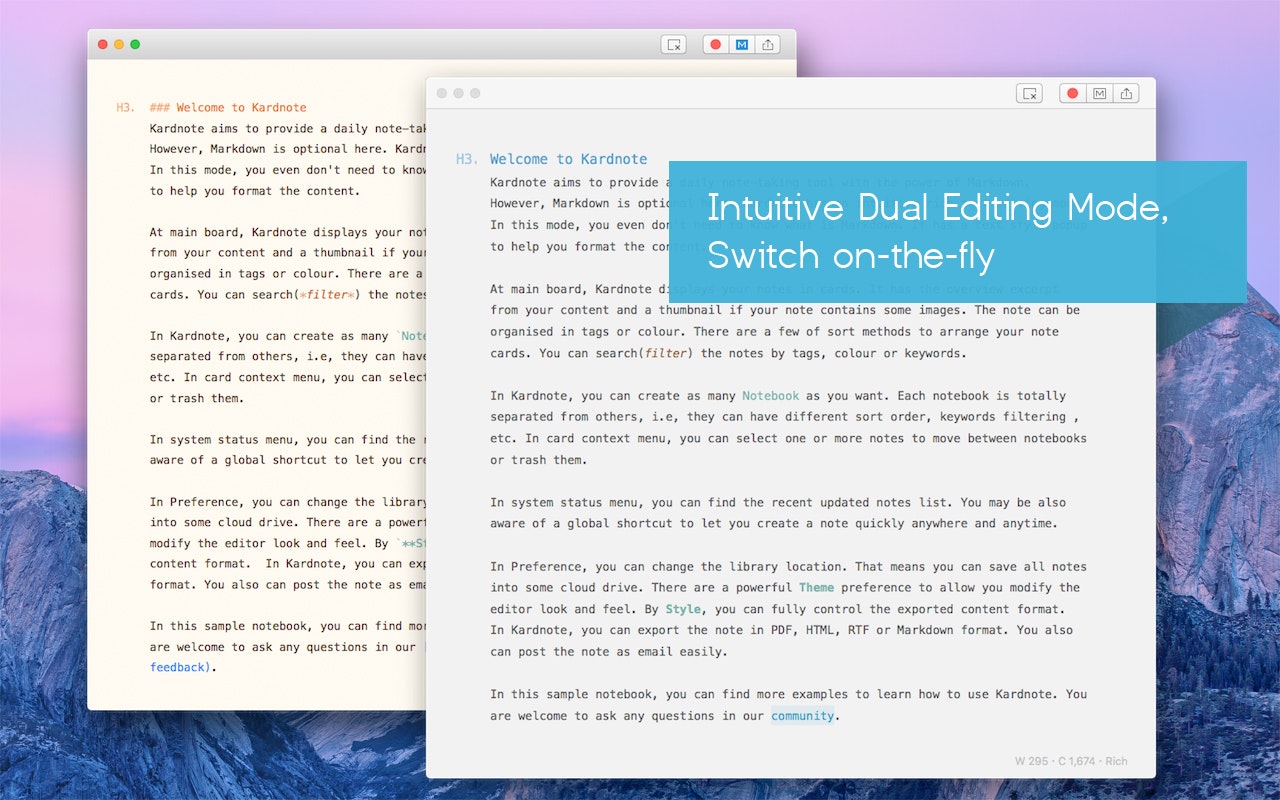1280x800 pixels.
Task: Click the W 295 · C 1,674 · Rich status text
Action: (x=1071, y=761)
